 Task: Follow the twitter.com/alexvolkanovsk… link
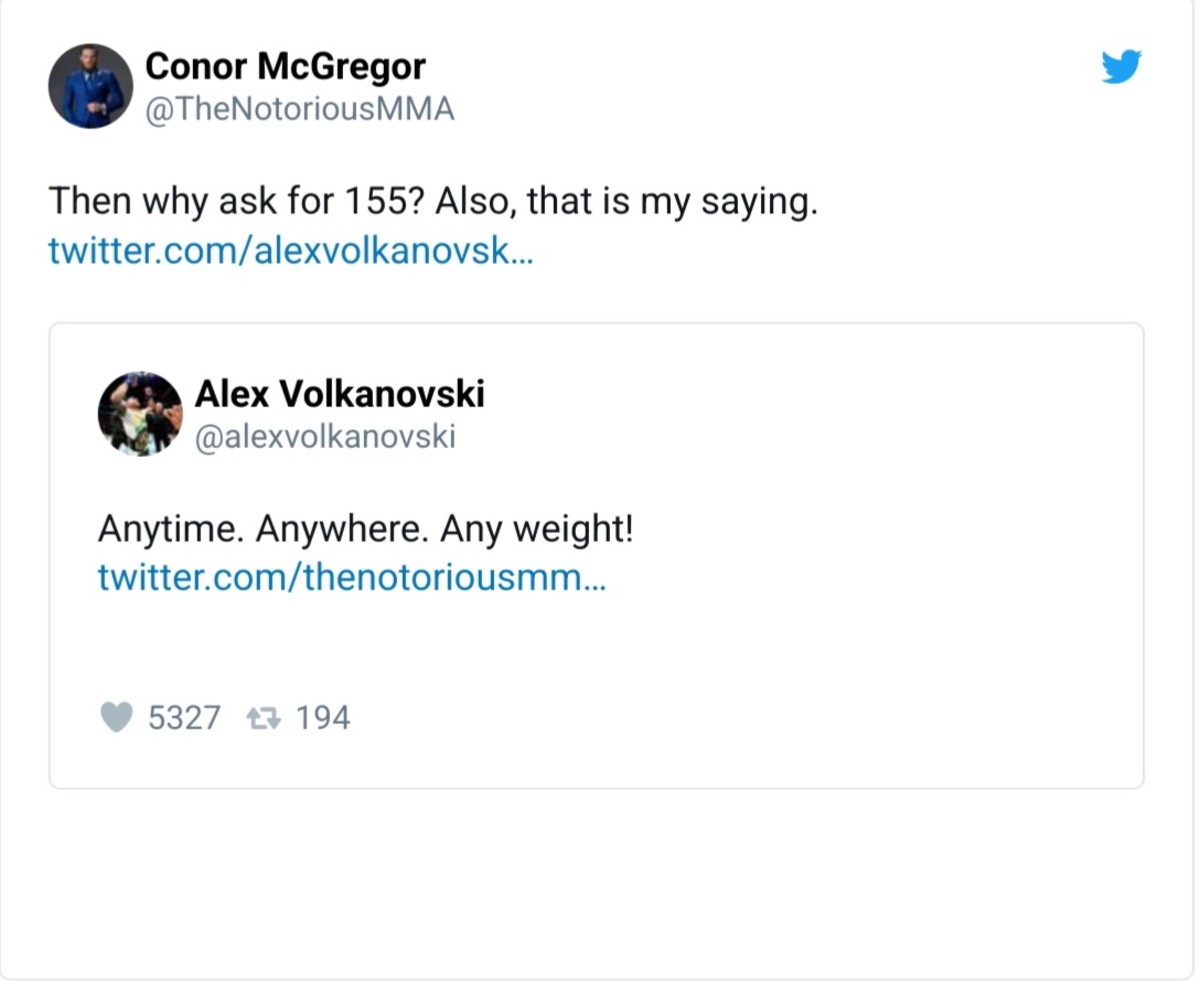click(290, 249)
